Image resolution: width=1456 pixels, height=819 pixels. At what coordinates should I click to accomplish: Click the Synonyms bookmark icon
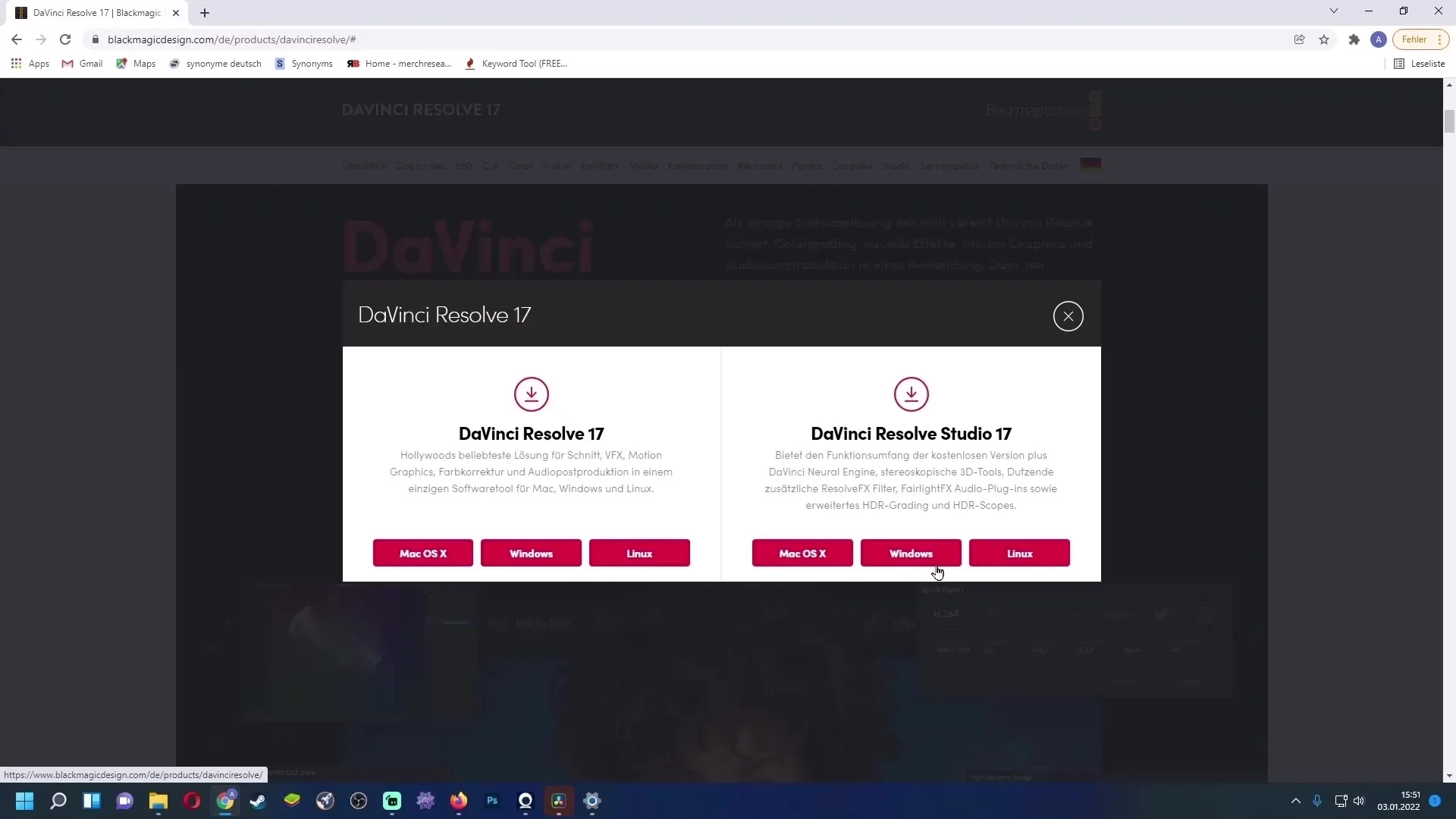(x=281, y=63)
